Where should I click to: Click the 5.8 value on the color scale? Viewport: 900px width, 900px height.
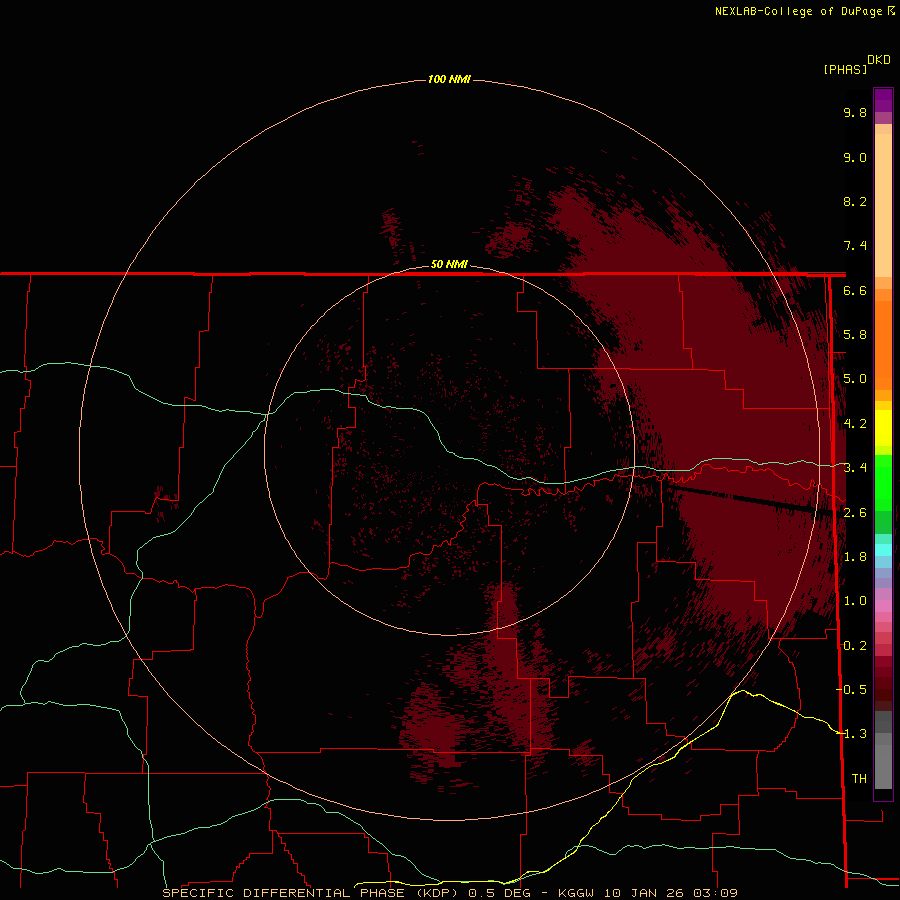[855, 334]
